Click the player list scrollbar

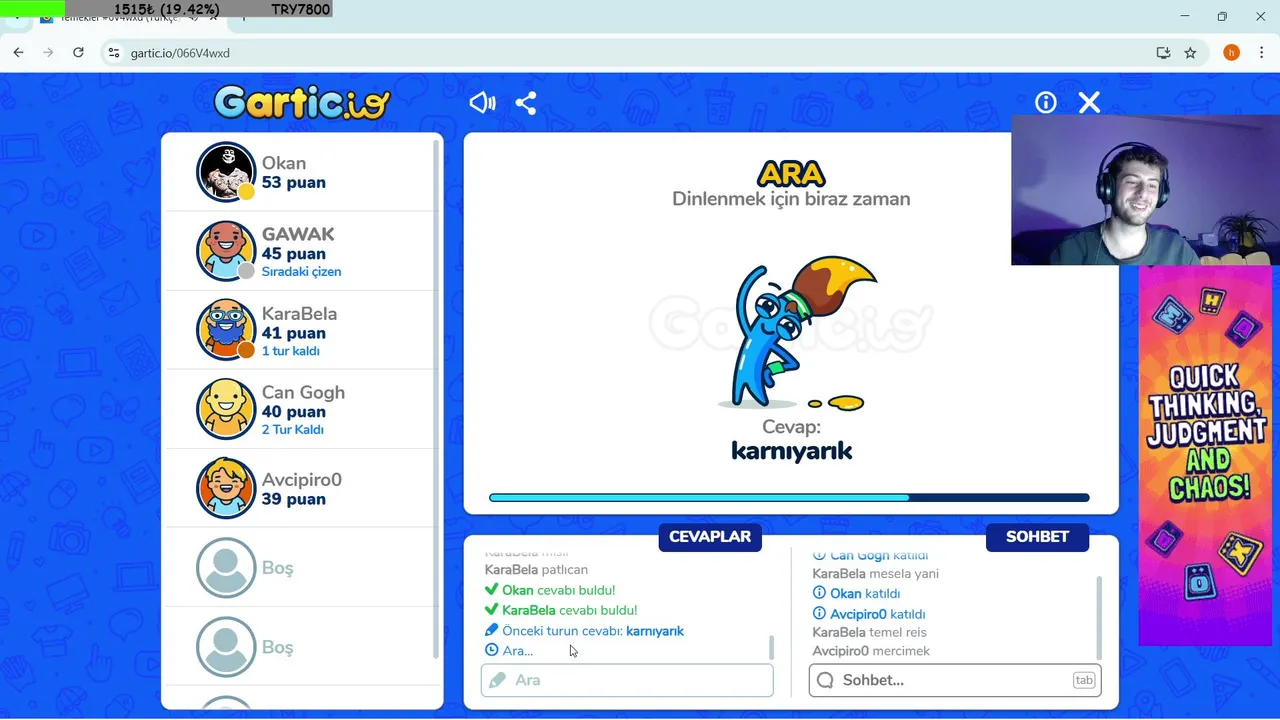(436, 400)
